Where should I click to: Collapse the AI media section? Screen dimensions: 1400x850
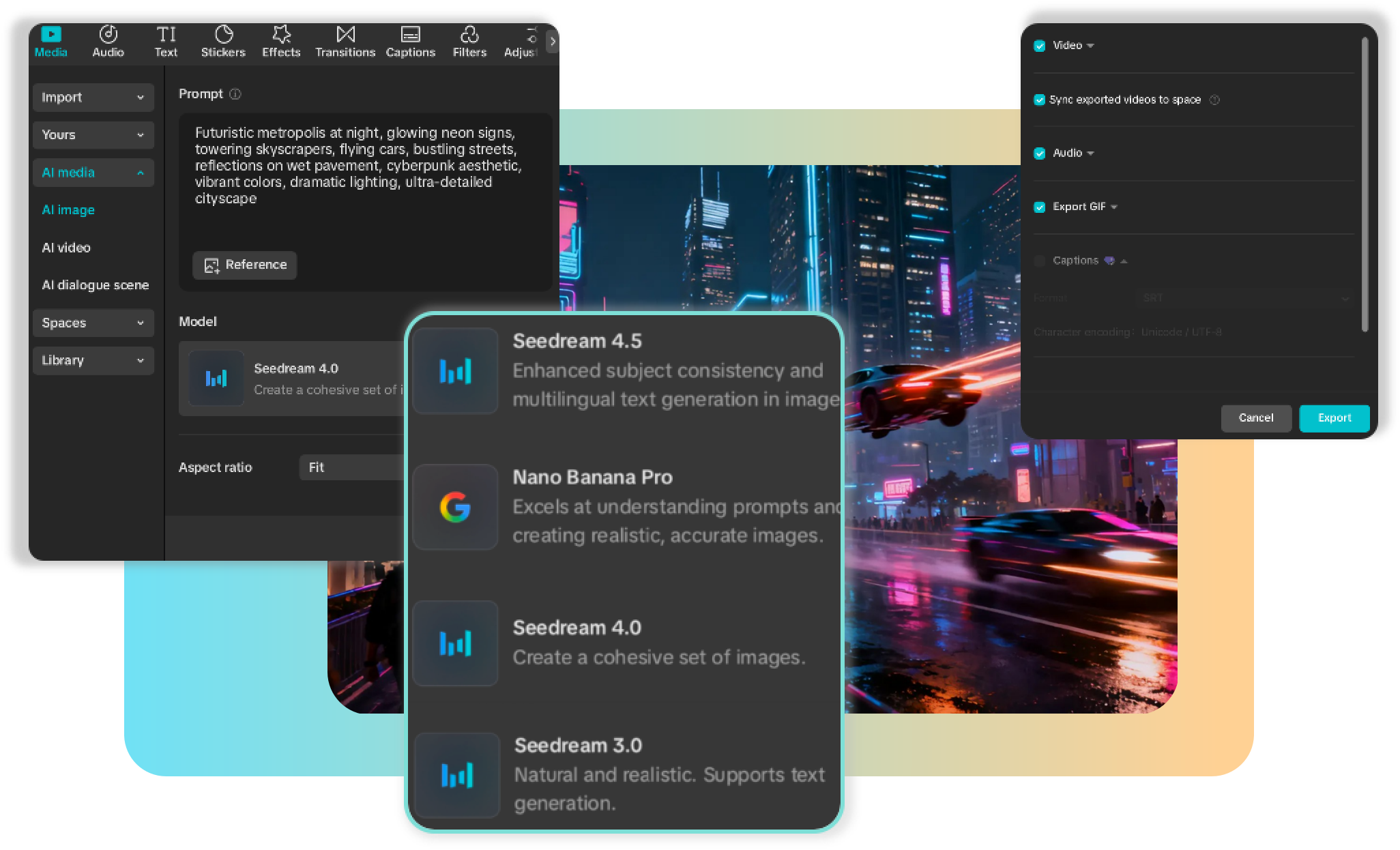click(x=93, y=172)
